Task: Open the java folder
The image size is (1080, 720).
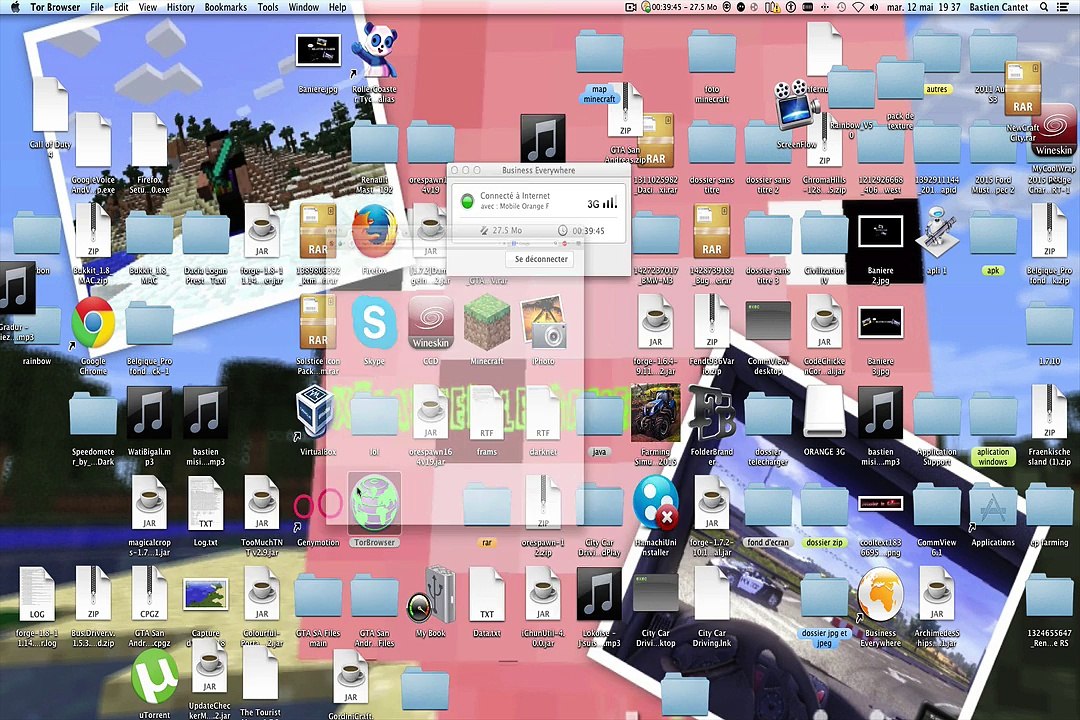Action: 599,415
